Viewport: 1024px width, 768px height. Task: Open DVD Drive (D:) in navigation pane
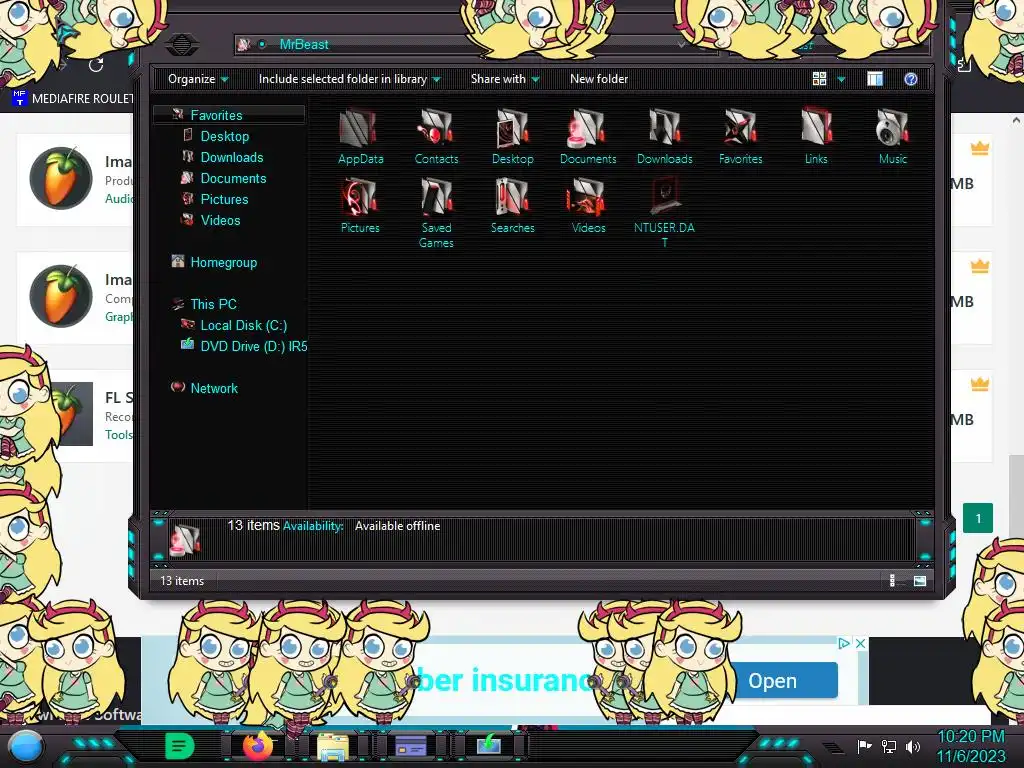click(243, 346)
